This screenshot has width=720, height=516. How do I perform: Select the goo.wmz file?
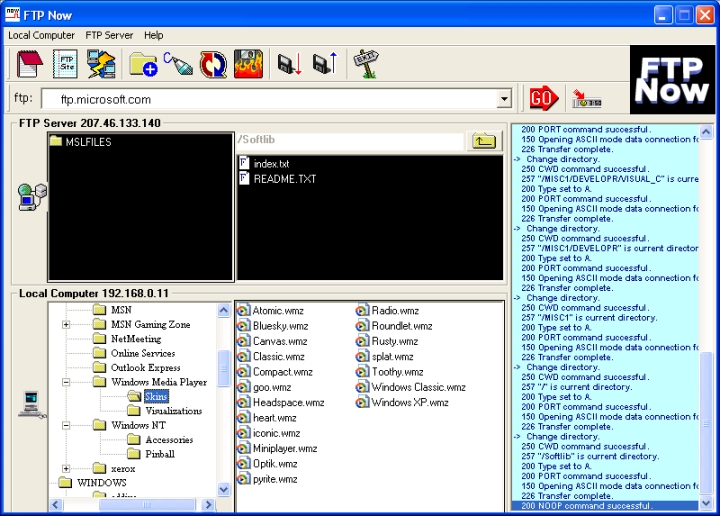(x=264, y=387)
